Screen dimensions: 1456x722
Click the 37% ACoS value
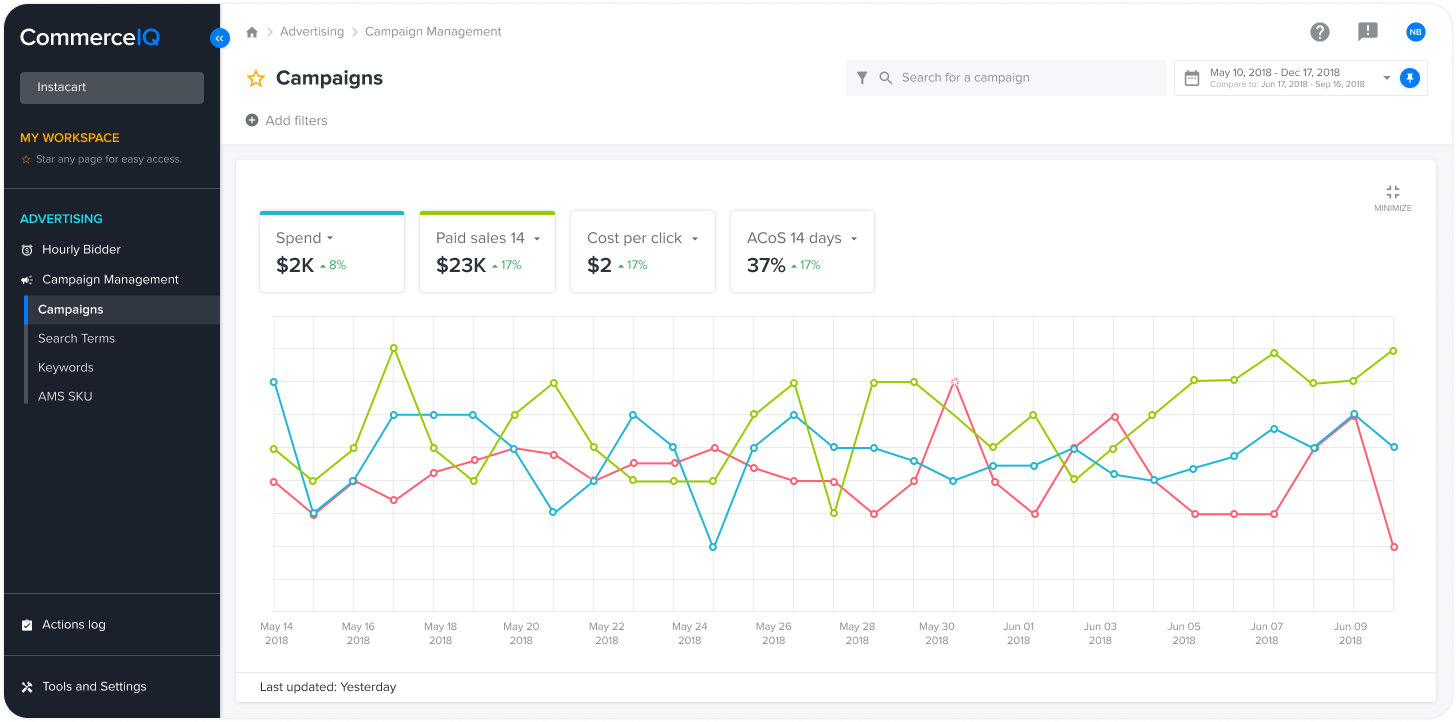[766, 265]
